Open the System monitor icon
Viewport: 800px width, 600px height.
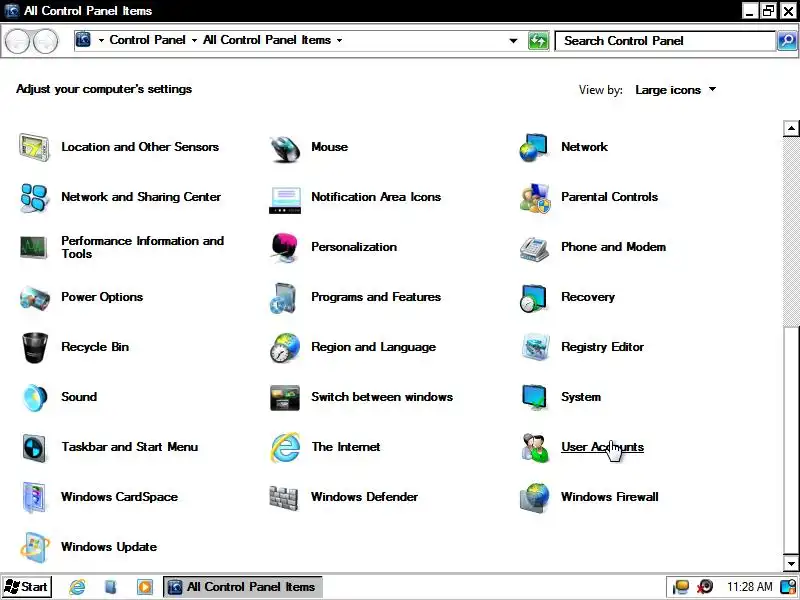point(534,397)
